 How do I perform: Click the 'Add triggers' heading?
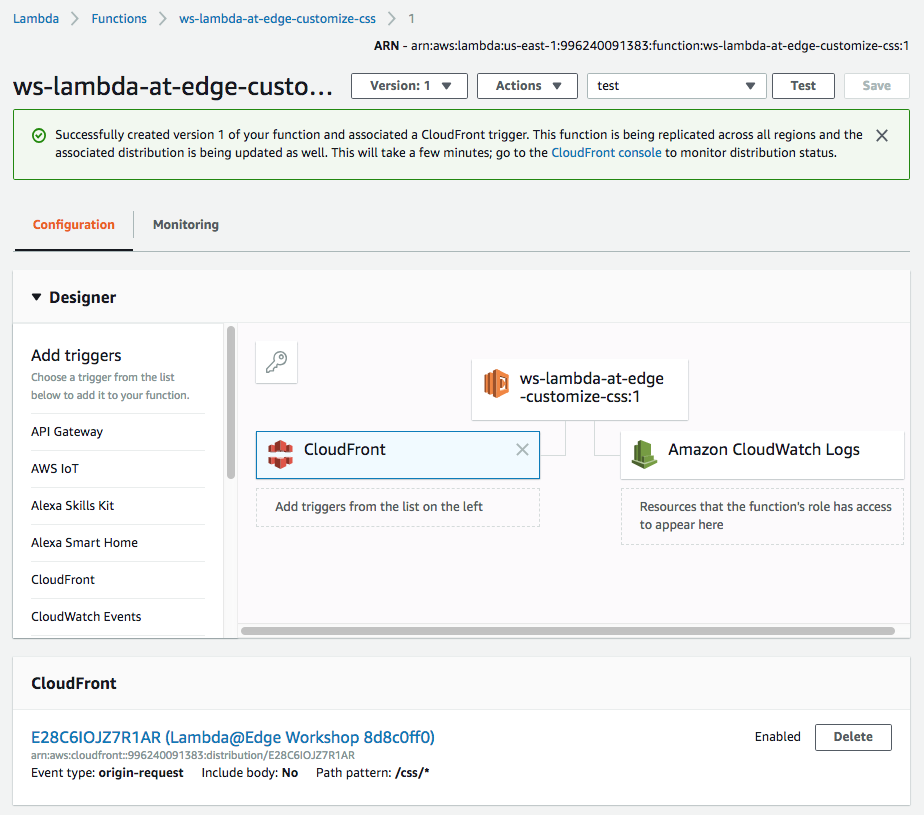76,355
